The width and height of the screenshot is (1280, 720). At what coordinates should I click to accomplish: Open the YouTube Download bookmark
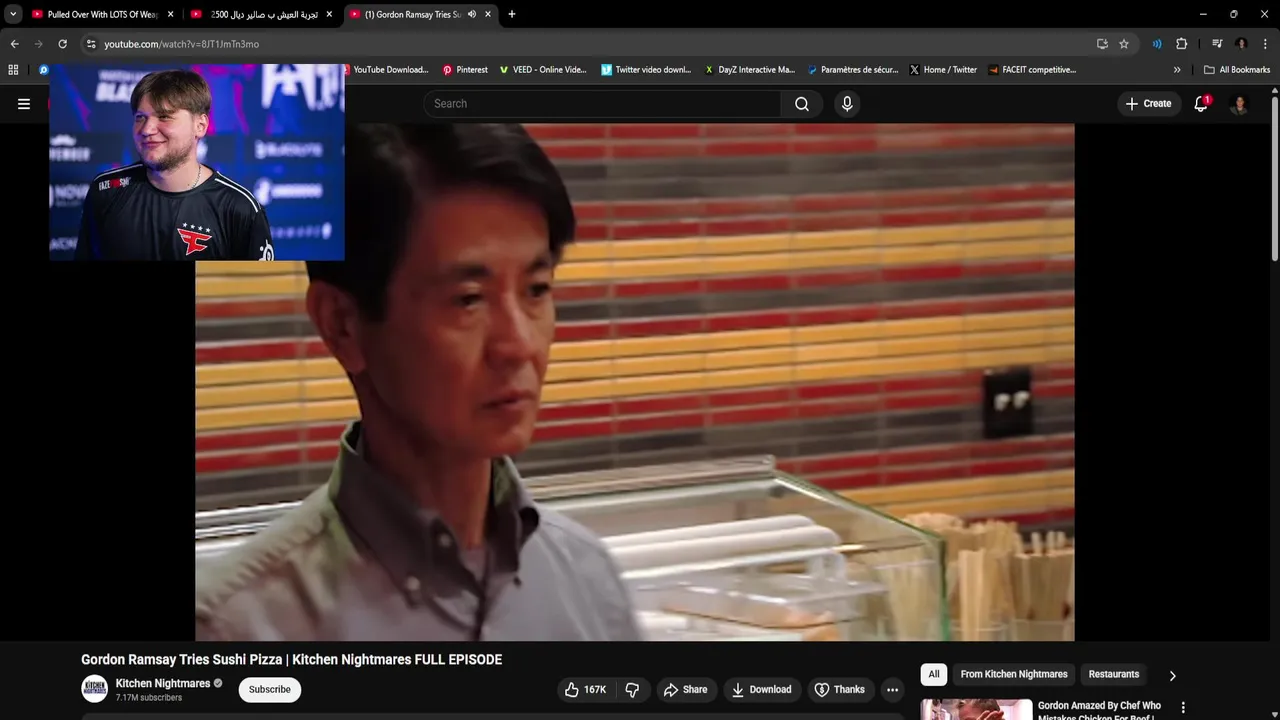coord(388,70)
